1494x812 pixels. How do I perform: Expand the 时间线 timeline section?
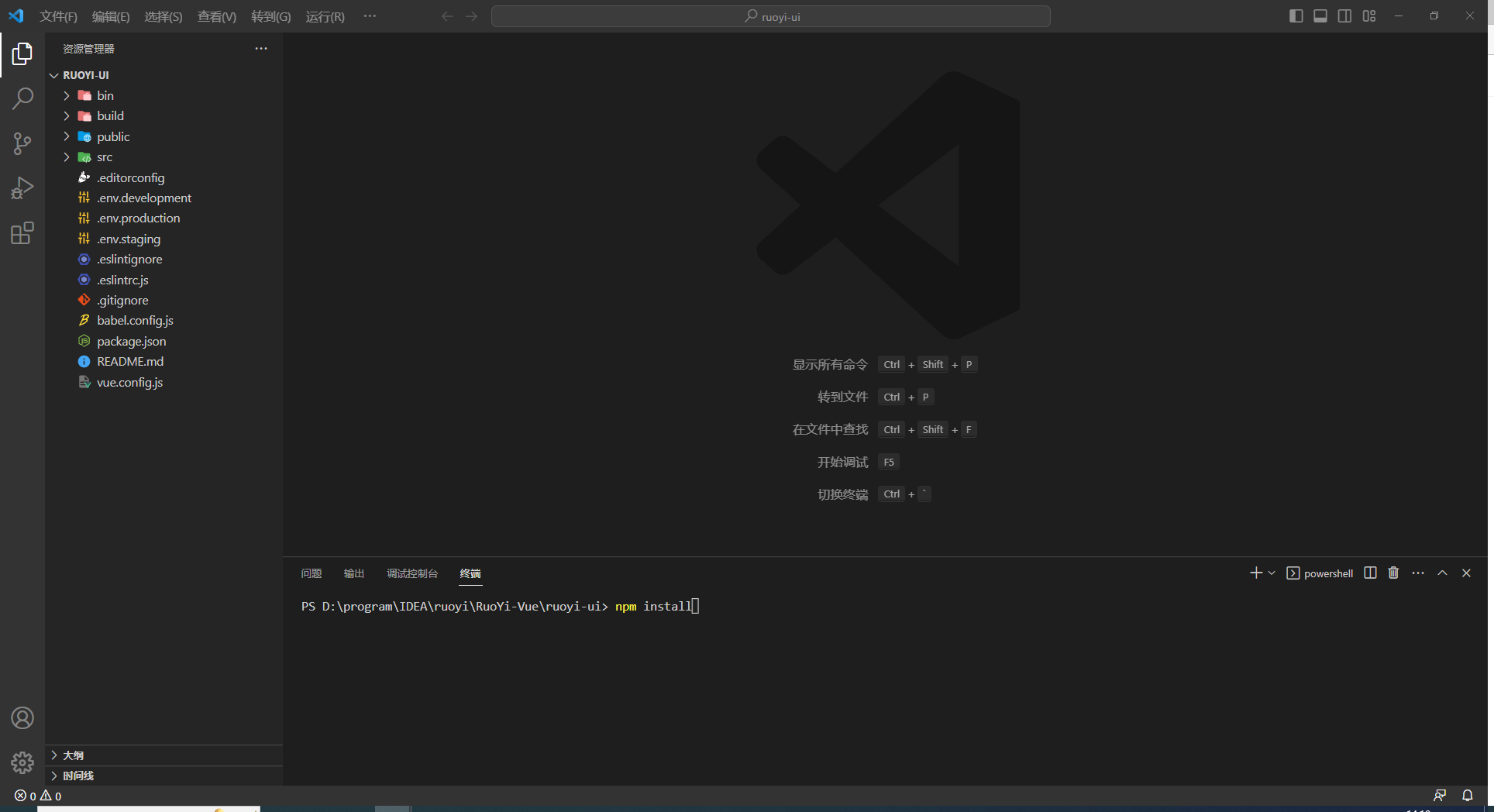(x=164, y=776)
